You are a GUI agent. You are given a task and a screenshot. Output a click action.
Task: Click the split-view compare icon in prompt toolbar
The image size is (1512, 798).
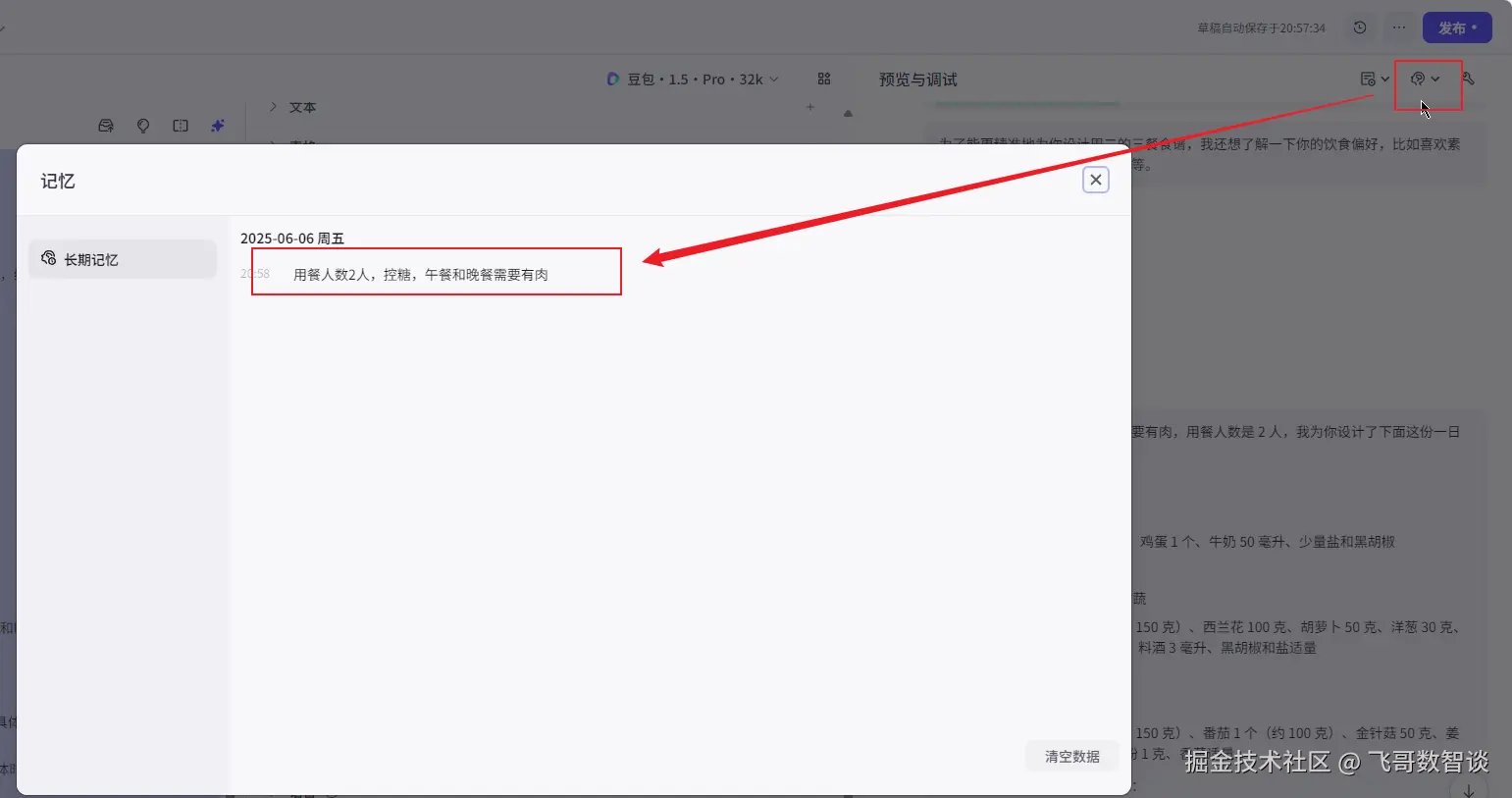(181, 126)
